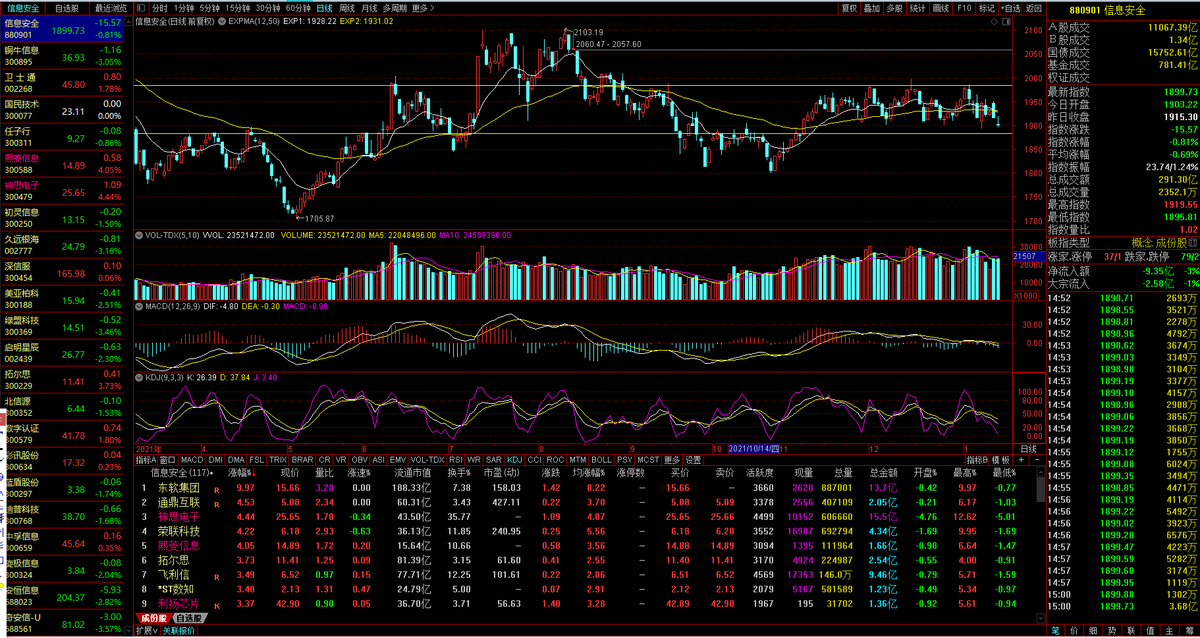The height and width of the screenshot is (638, 1200).
Task: Click the 返回 button
Action: [1034, 7]
